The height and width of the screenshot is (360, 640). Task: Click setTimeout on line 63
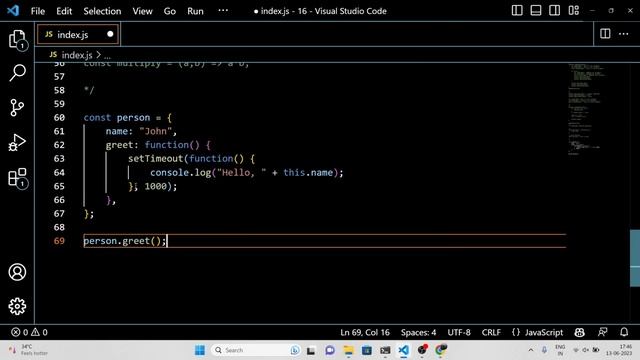tap(156, 158)
